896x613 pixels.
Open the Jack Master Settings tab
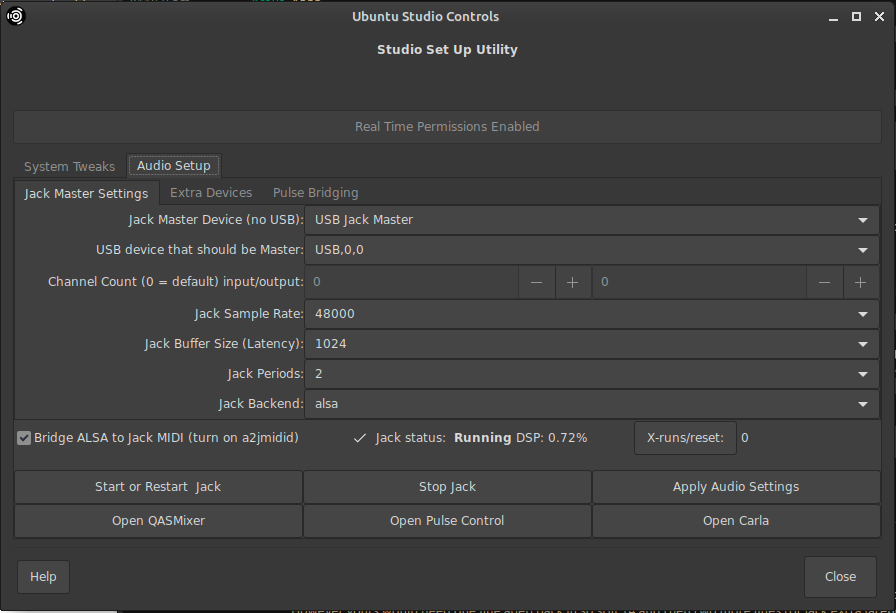pos(86,194)
